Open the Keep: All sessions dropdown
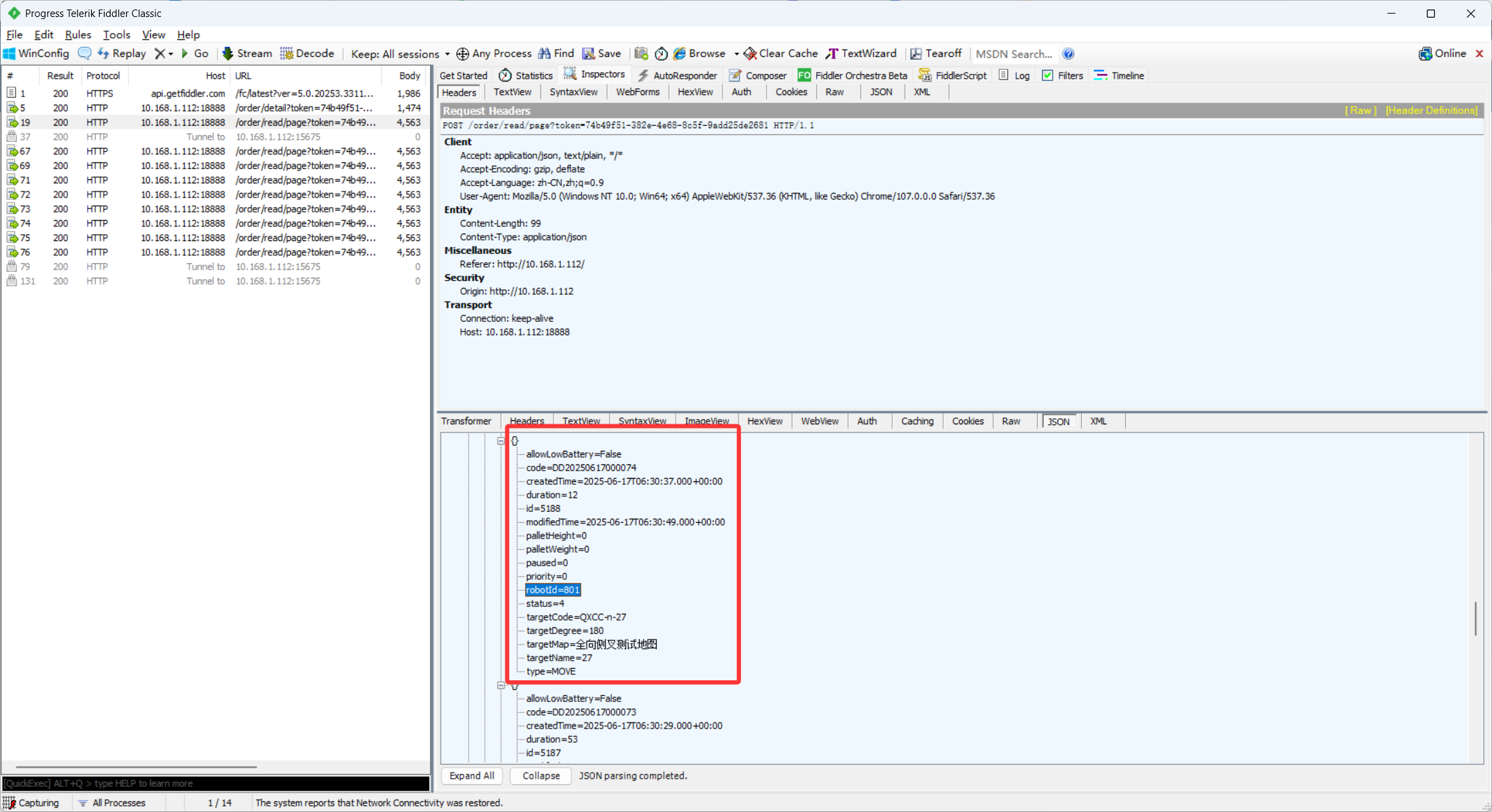1492x812 pixels. [400, 54]
